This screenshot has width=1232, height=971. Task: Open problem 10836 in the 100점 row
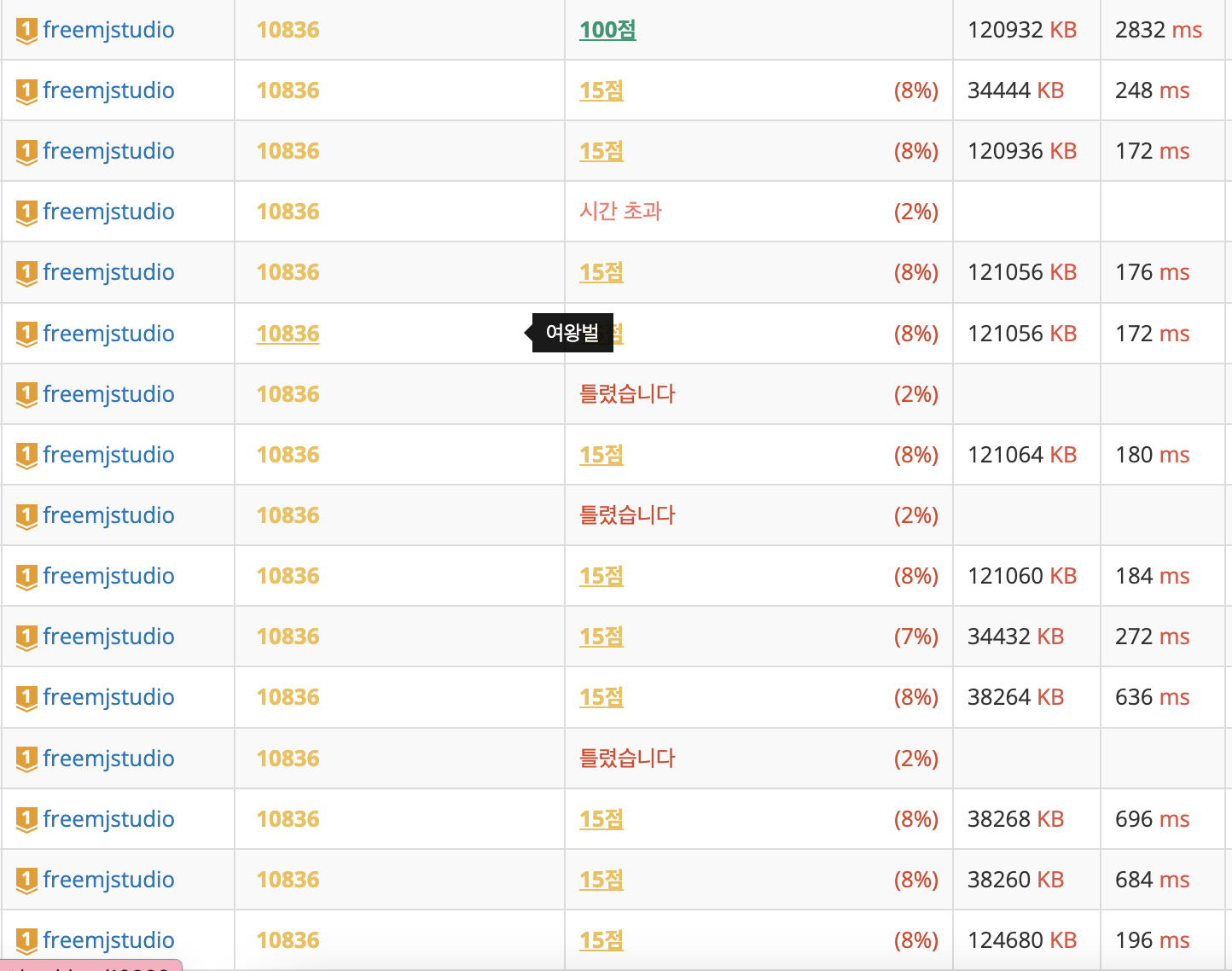[x=288, y=30]
